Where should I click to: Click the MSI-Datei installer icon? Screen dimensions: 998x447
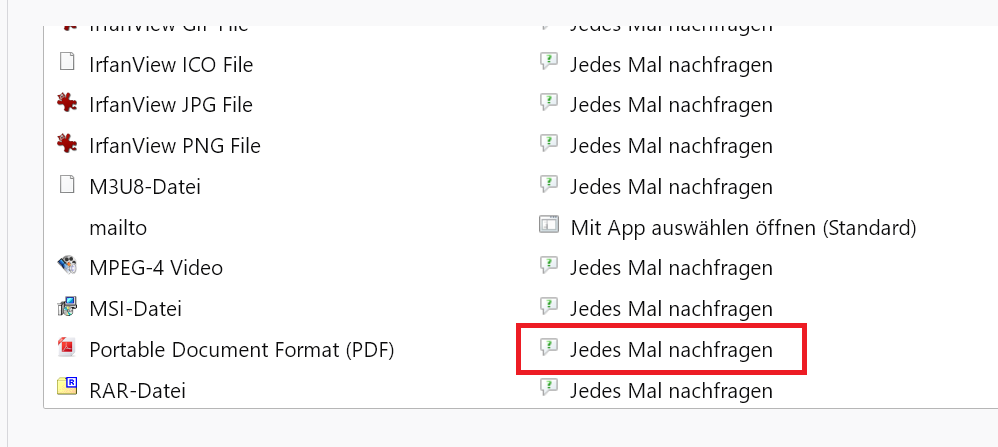click(x=67, y=308)
